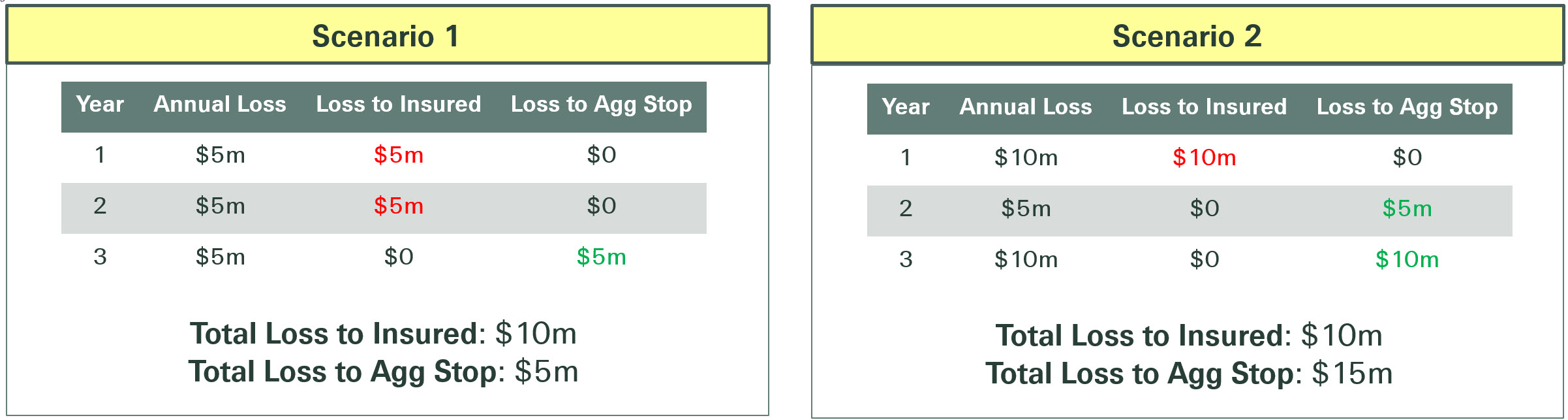Screen dimensions: 1568x420
Task: Click the Scenario 1 title banner
Action: coord(388,35)
